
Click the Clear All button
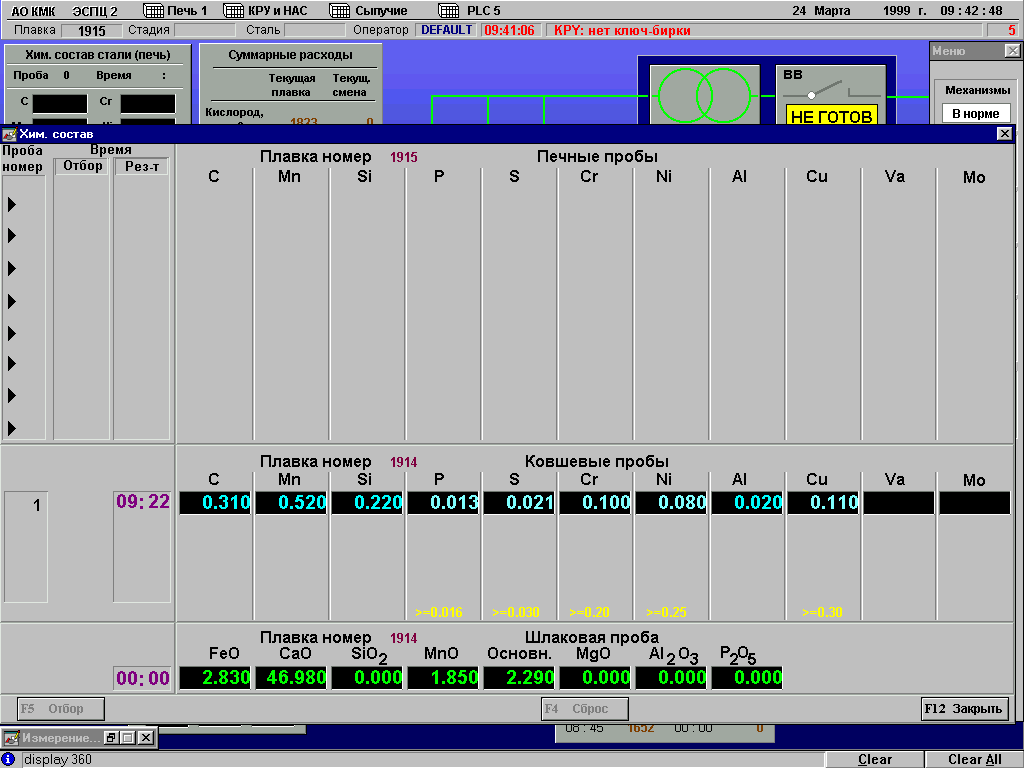pos(974,760)
